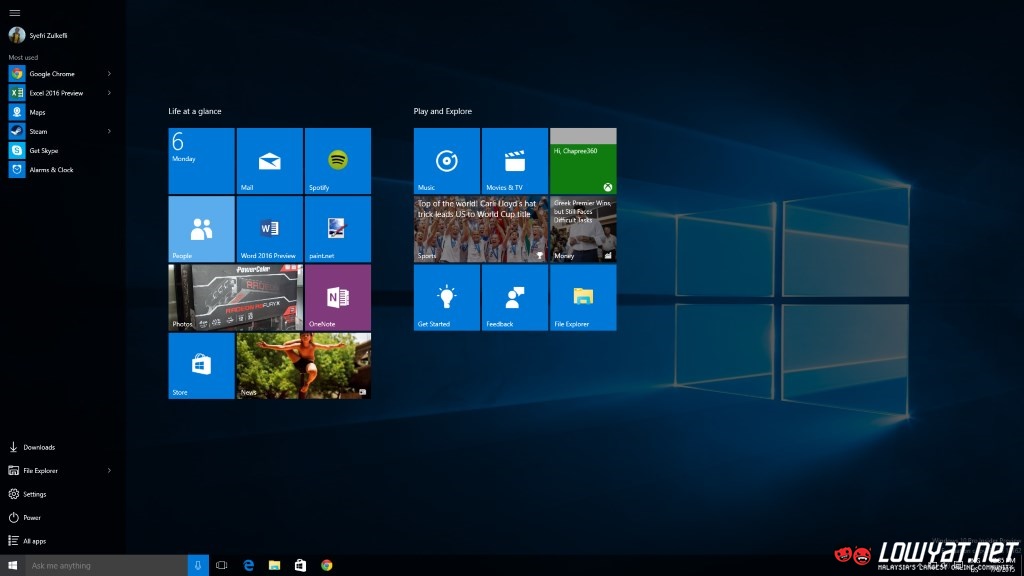Select Settings in the Start menu

click(x=34, y=494)
